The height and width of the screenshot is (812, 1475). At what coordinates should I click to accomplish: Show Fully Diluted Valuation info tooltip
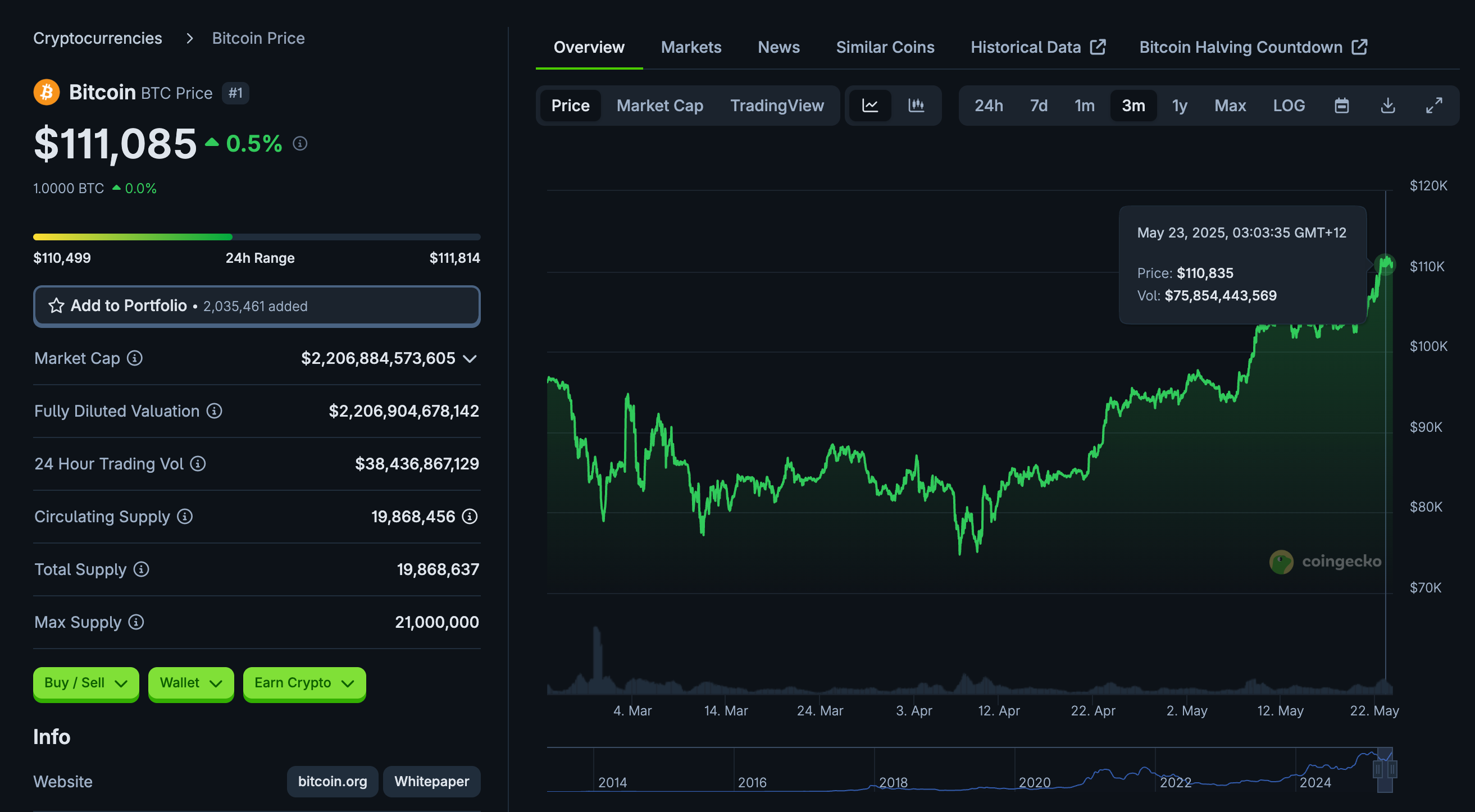[214, 411]
